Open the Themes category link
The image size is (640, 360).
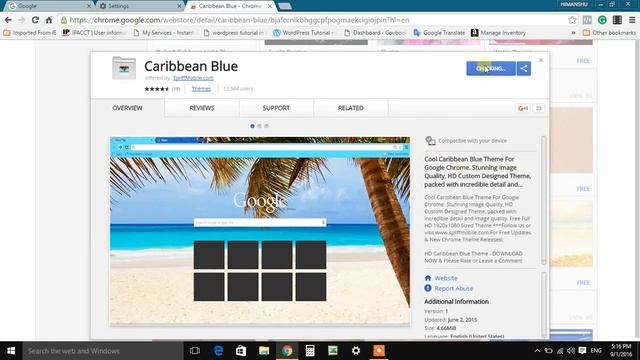201,89
